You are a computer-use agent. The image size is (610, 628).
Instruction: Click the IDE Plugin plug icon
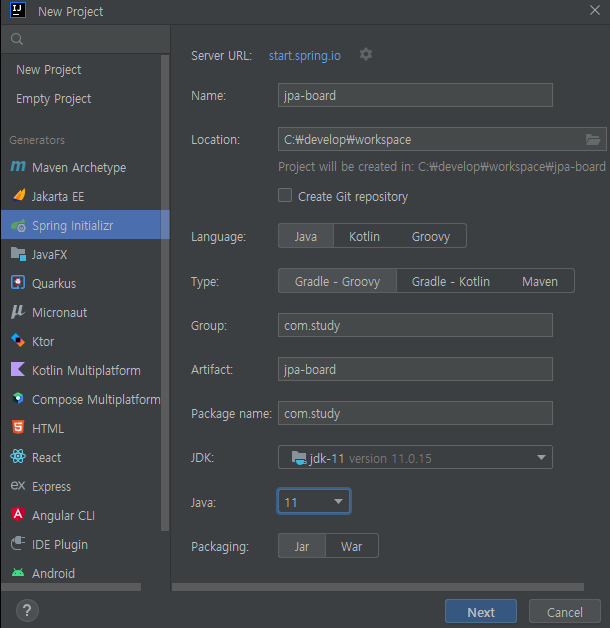[x=18, y=543]
